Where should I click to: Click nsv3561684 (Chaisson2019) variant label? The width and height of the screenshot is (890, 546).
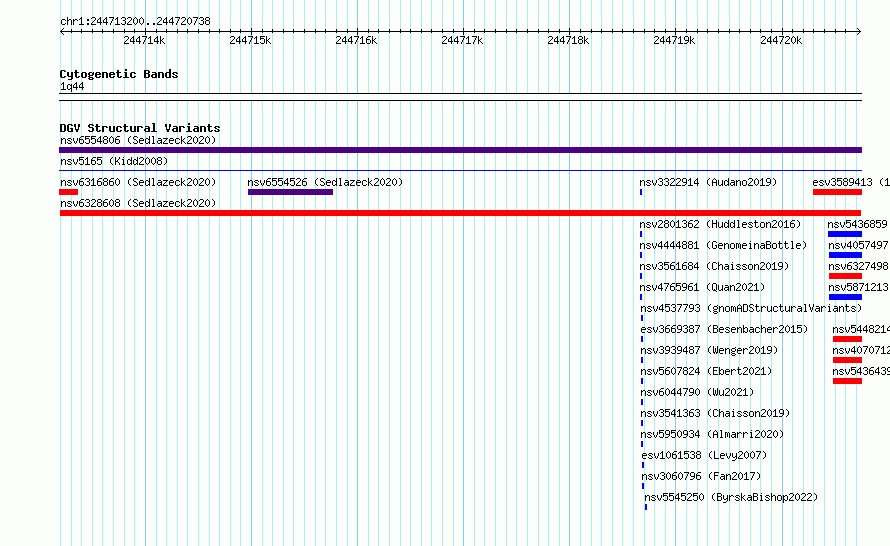[714, 266]
